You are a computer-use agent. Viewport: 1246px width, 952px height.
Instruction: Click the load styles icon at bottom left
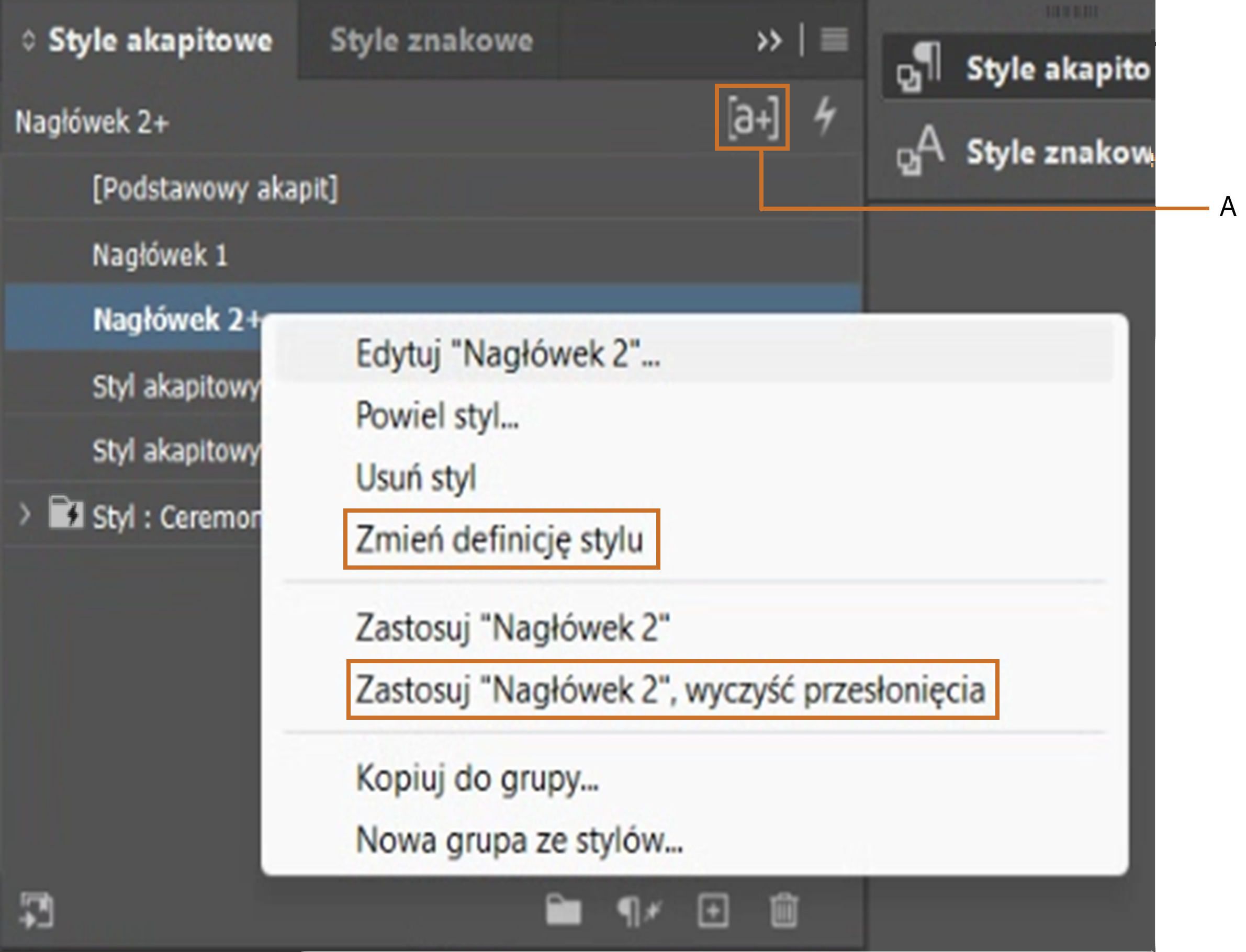coord(37,910)
